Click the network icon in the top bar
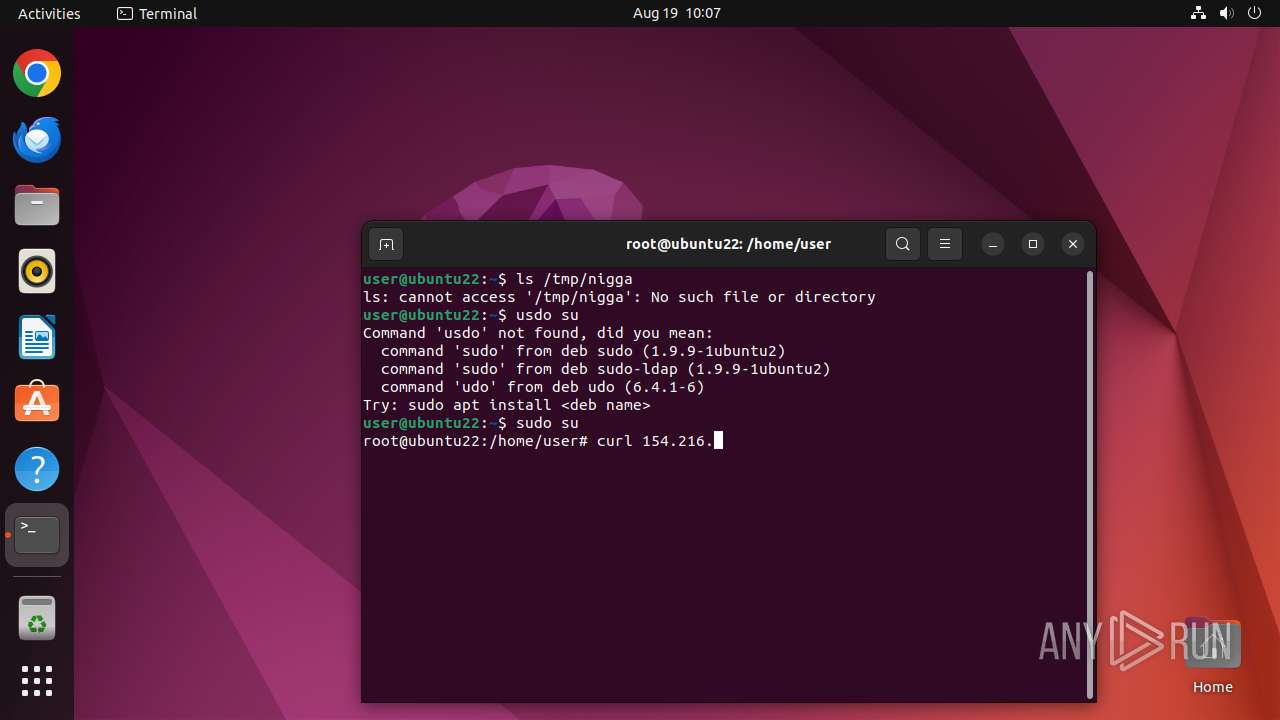 pos(1198,13)
